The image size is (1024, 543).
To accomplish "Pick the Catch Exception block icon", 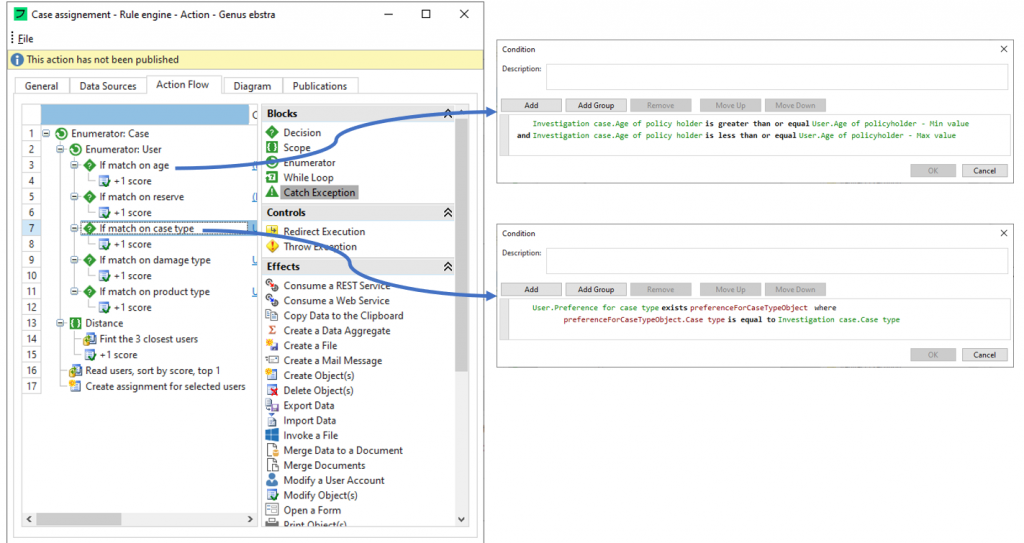I will click(272, 192).
